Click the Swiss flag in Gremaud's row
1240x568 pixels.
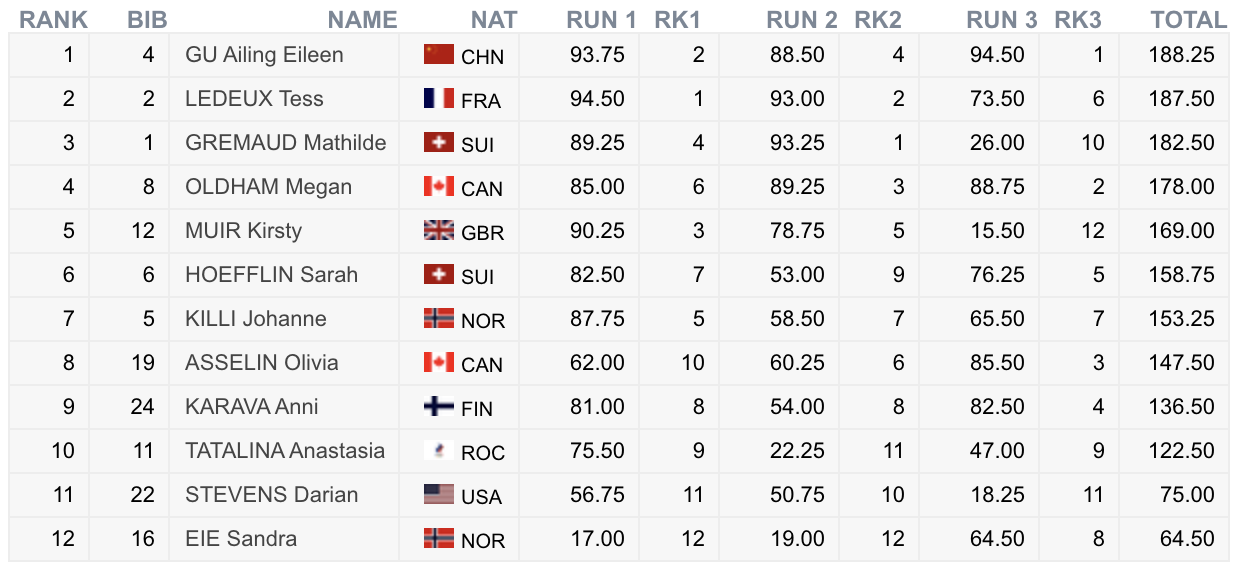[439, 143]
